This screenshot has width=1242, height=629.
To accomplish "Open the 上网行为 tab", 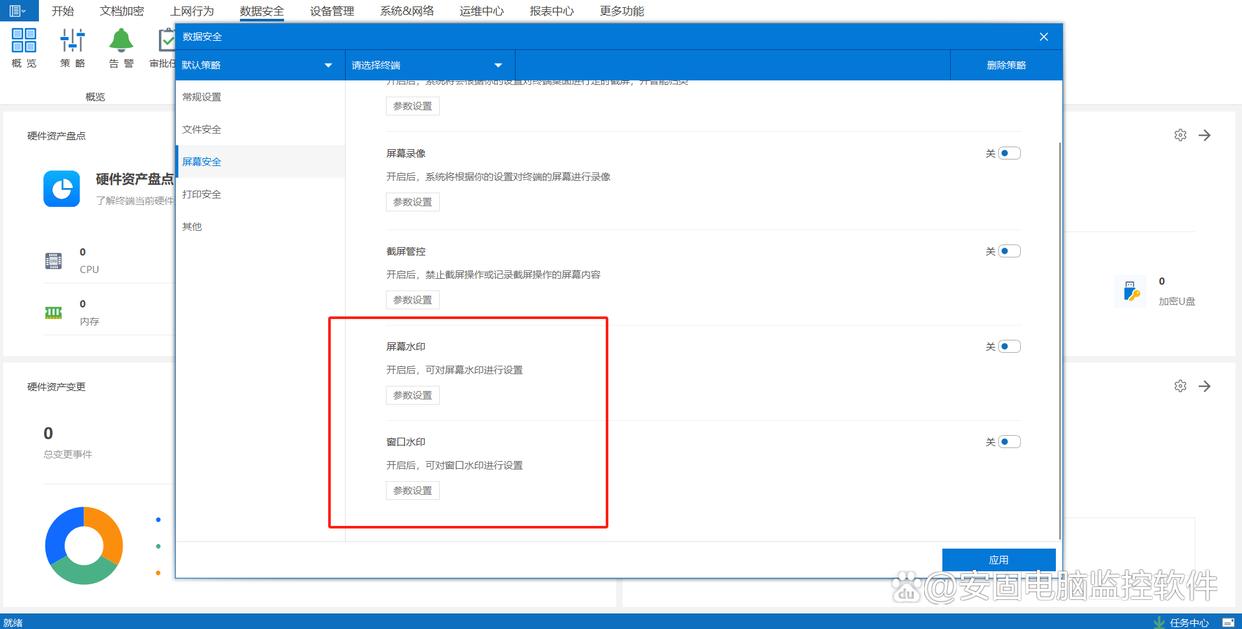I will pos(192,11).
